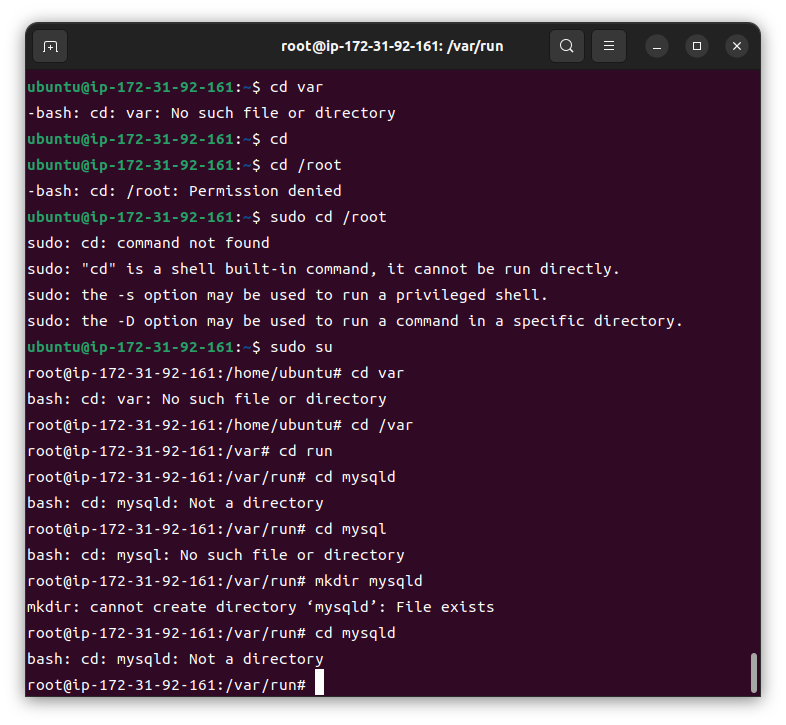Click the cursor at the final /var/run# prompt
Screen dimensions: 786x725
tap(319, 682)
